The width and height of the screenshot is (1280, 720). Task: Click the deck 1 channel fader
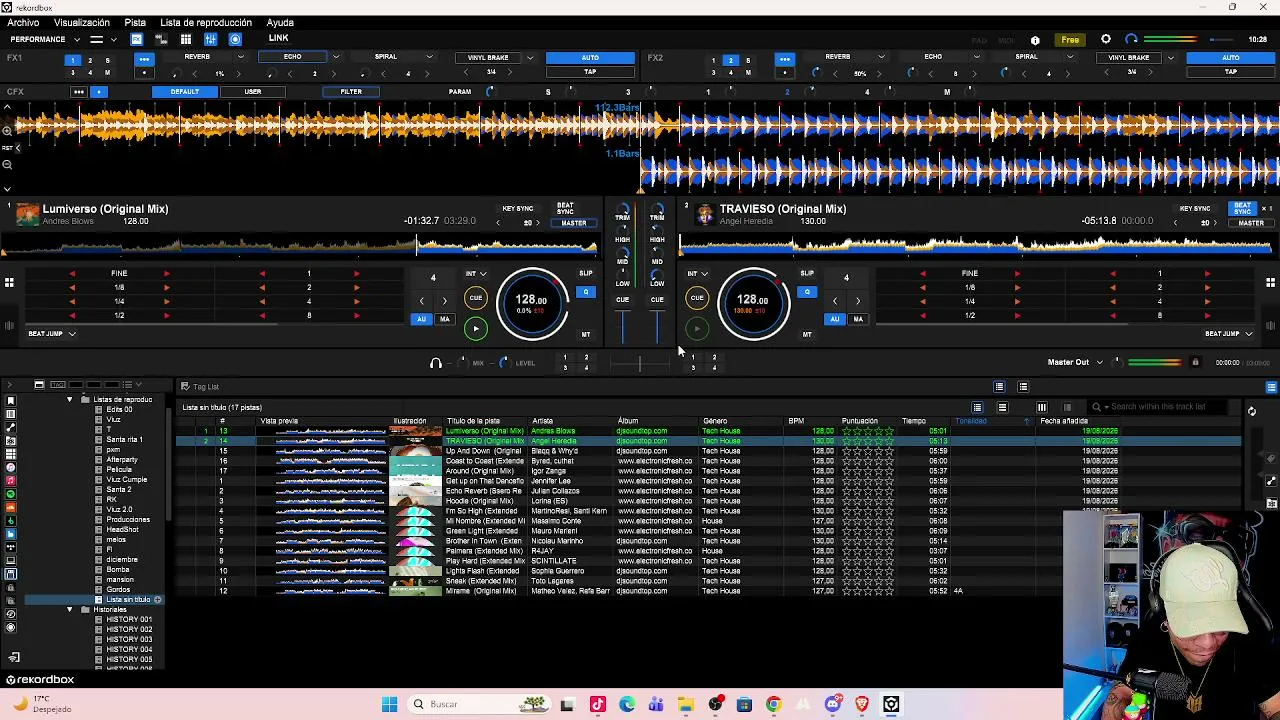(623, 326)
